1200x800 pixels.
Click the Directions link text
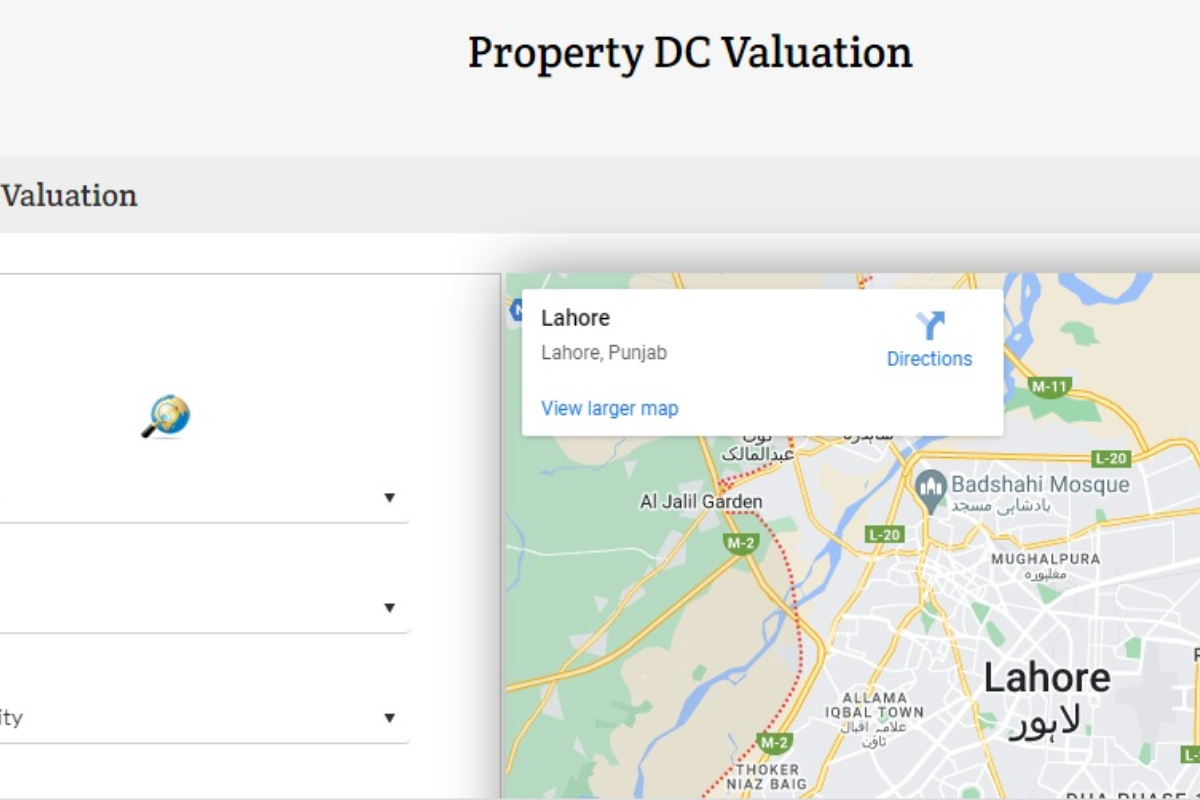point(929,359)
